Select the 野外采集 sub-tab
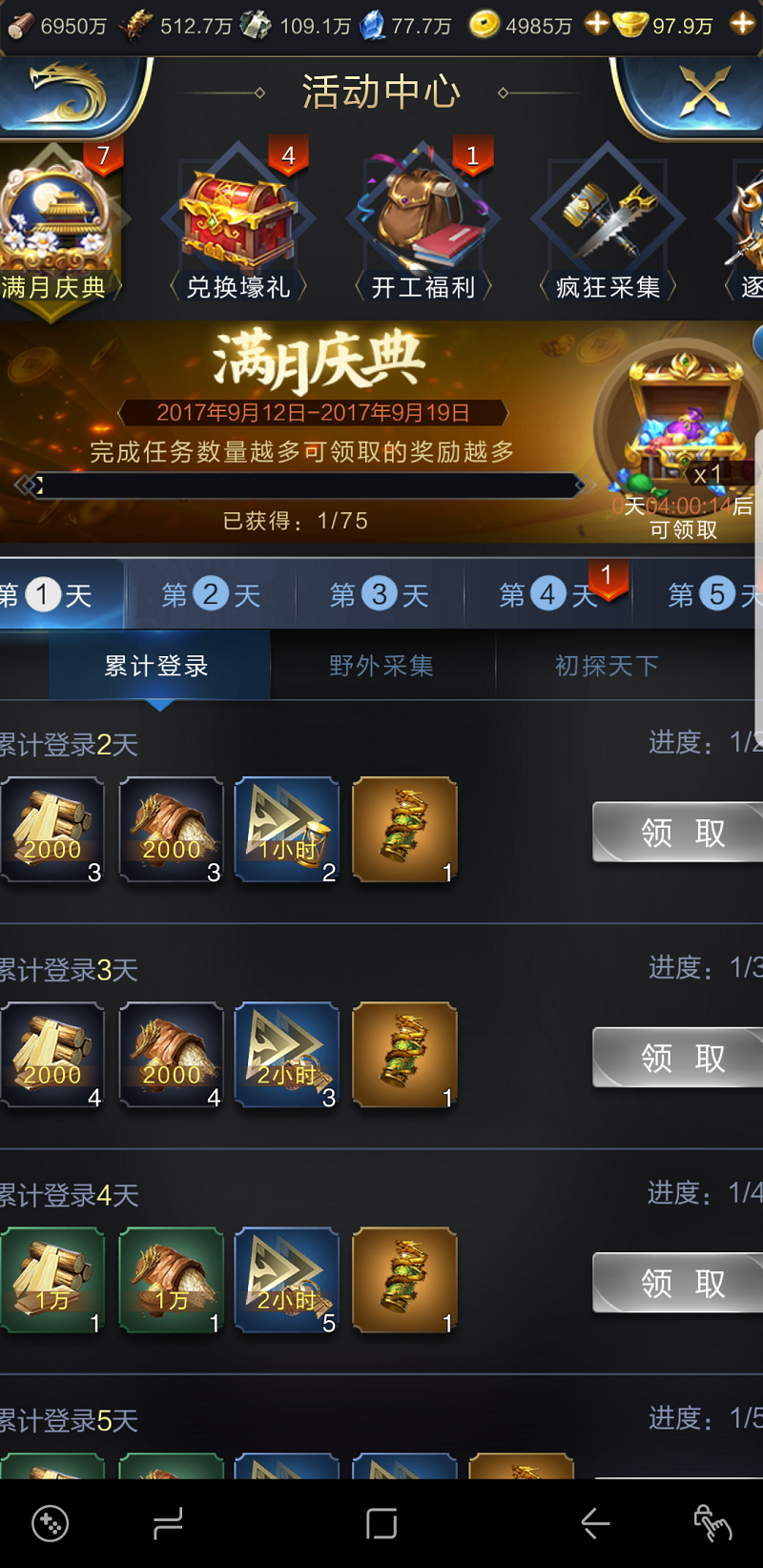This screenshot has height=1568, width=763. pos(381,666)
